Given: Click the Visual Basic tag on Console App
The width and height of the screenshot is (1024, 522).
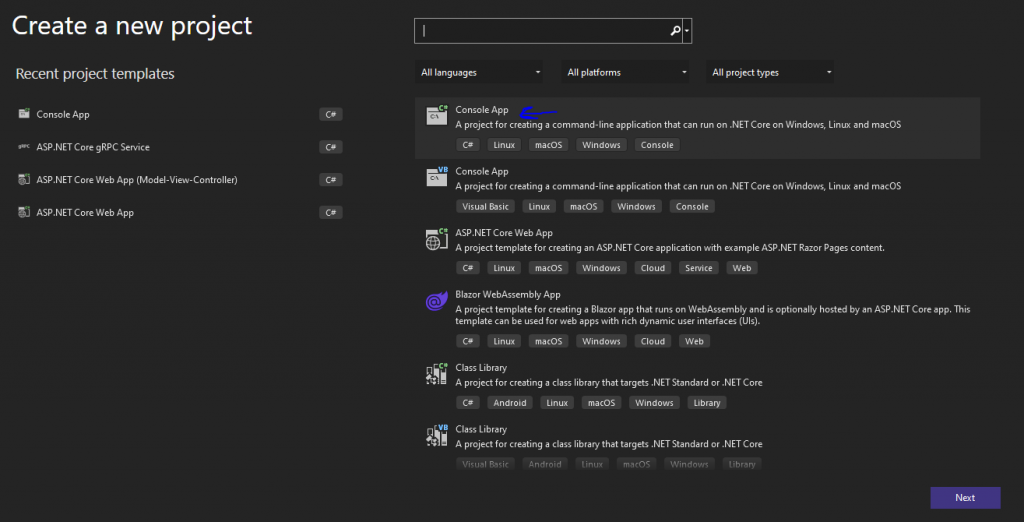Looking at the screenshot, I should coord(485,206).
